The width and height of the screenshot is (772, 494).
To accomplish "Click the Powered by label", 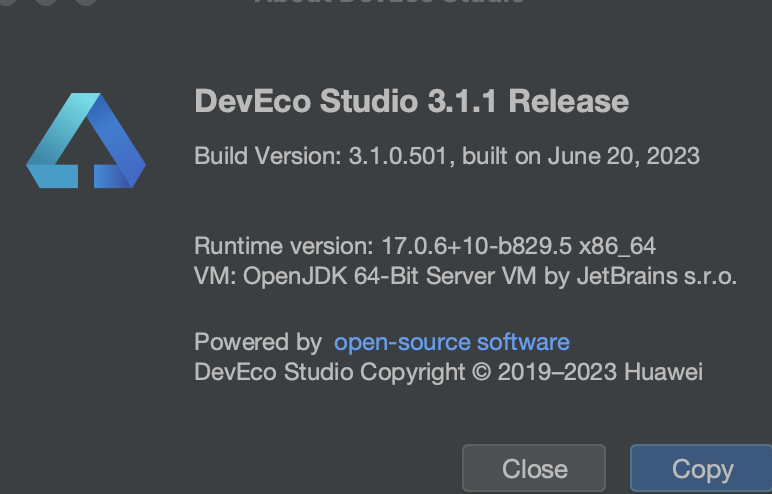I will pos(258,342).
